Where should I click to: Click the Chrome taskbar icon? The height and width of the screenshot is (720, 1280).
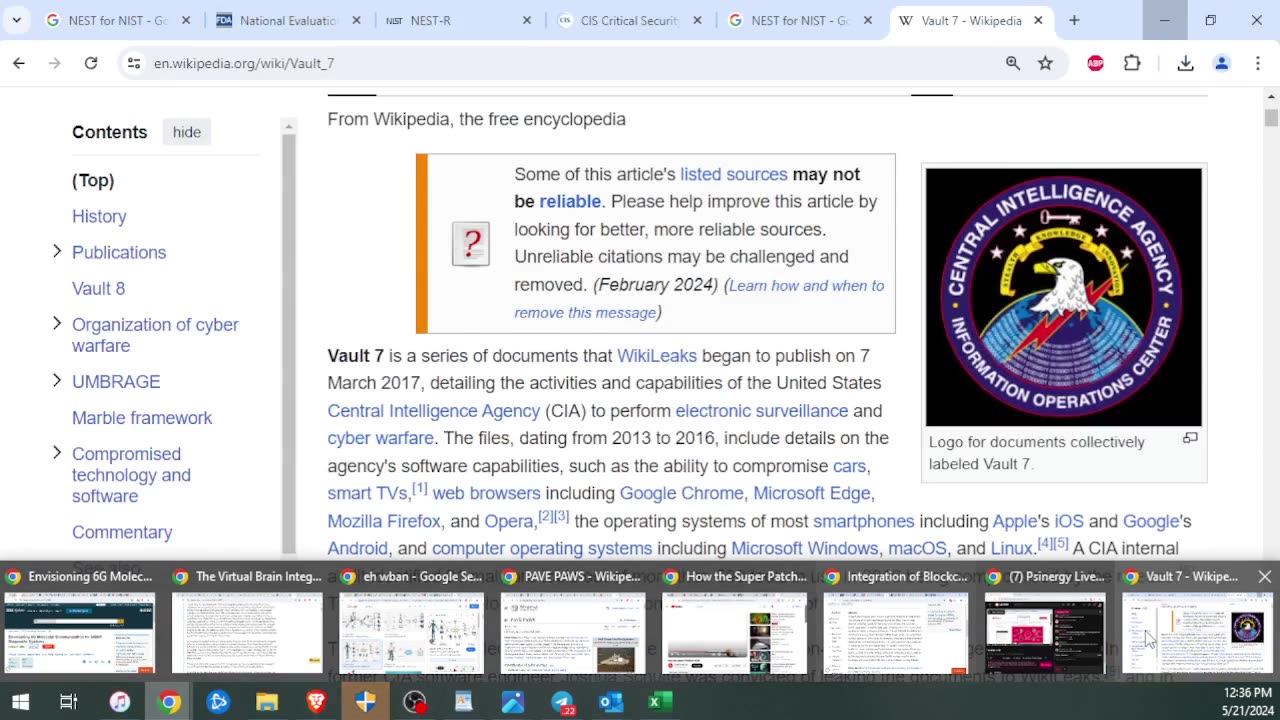point(169,702)
